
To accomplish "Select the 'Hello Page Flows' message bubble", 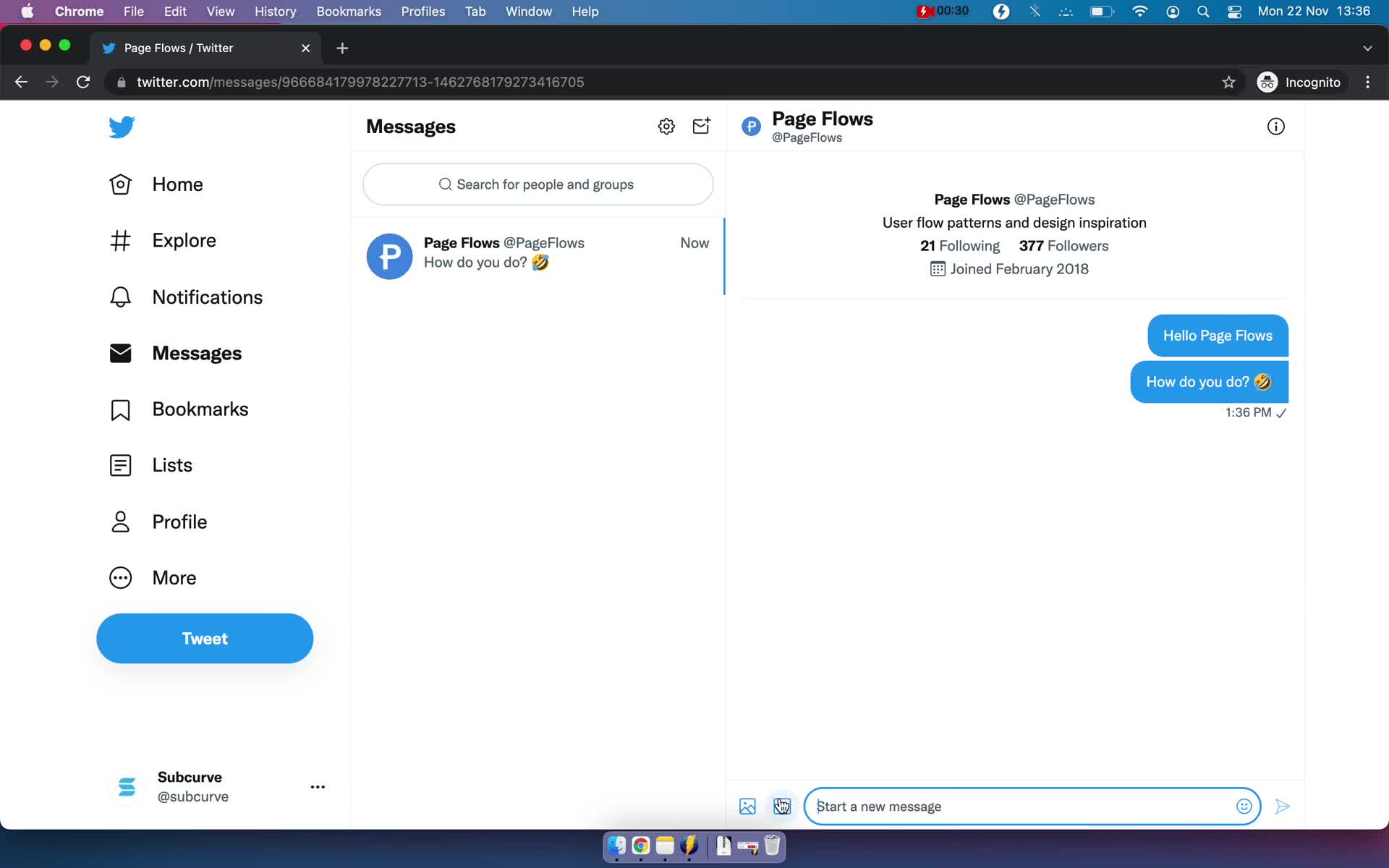I will tap(1218, 336).
